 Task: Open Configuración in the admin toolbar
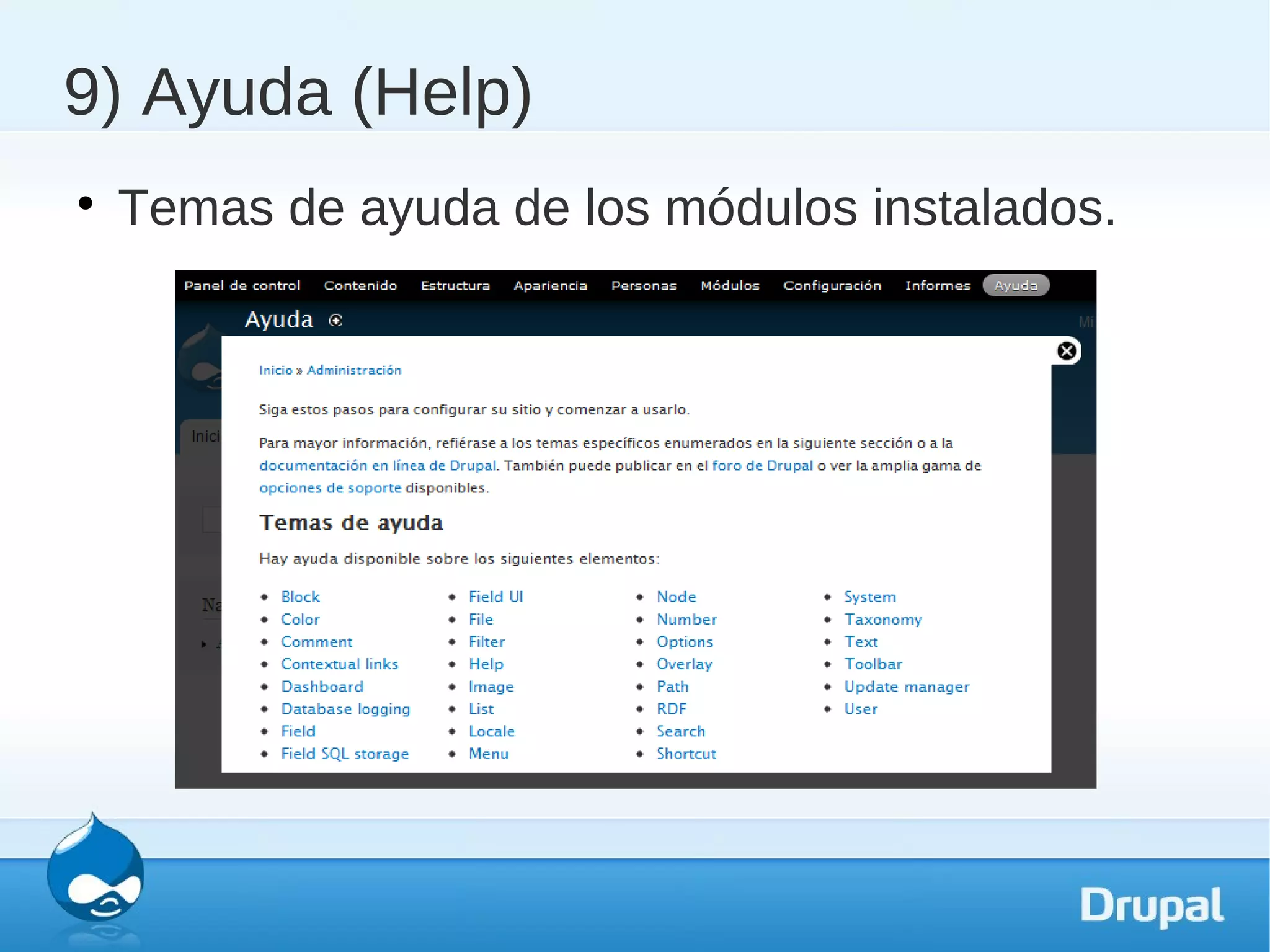(832, 285)
